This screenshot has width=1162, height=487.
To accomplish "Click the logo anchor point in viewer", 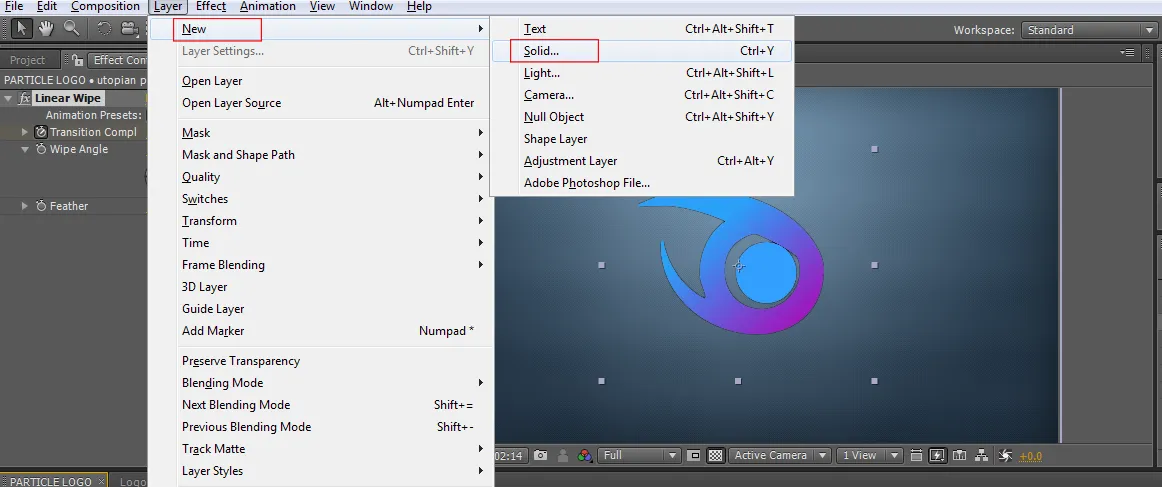I will 738,265.
